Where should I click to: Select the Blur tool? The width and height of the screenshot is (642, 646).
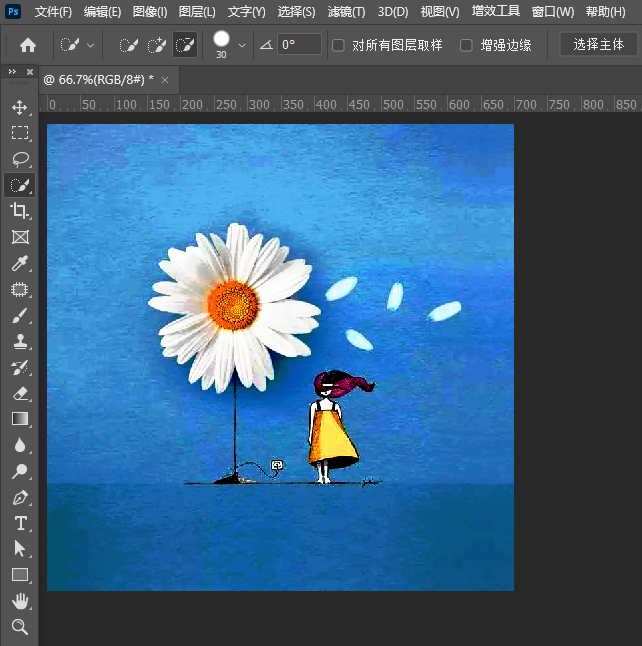20,445
